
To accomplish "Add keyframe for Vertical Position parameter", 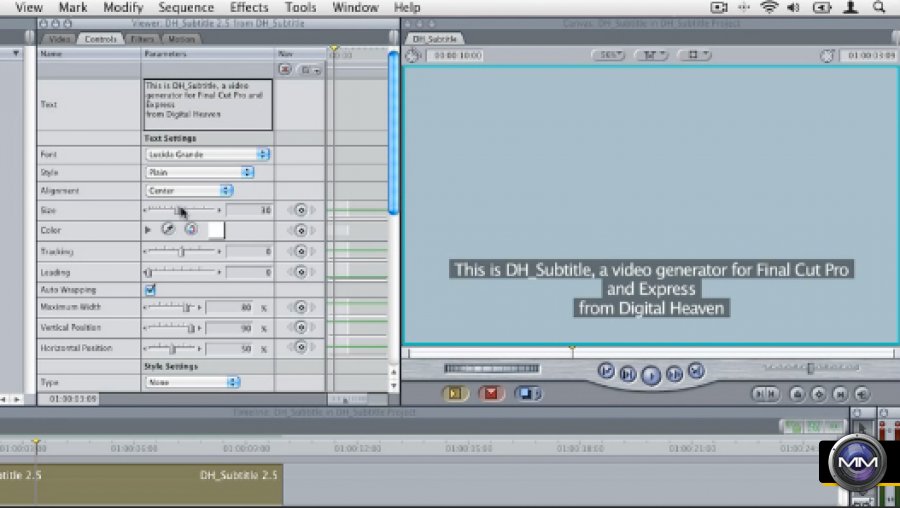I will click(300, 327).
